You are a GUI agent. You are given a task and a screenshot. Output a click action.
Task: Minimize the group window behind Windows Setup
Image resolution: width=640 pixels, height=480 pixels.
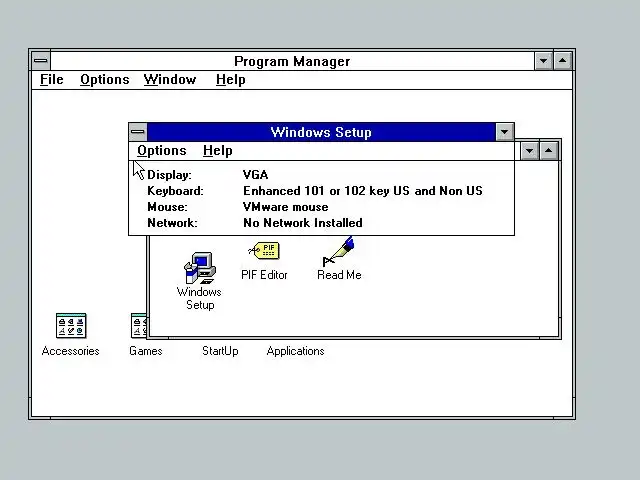click(529, 151)
